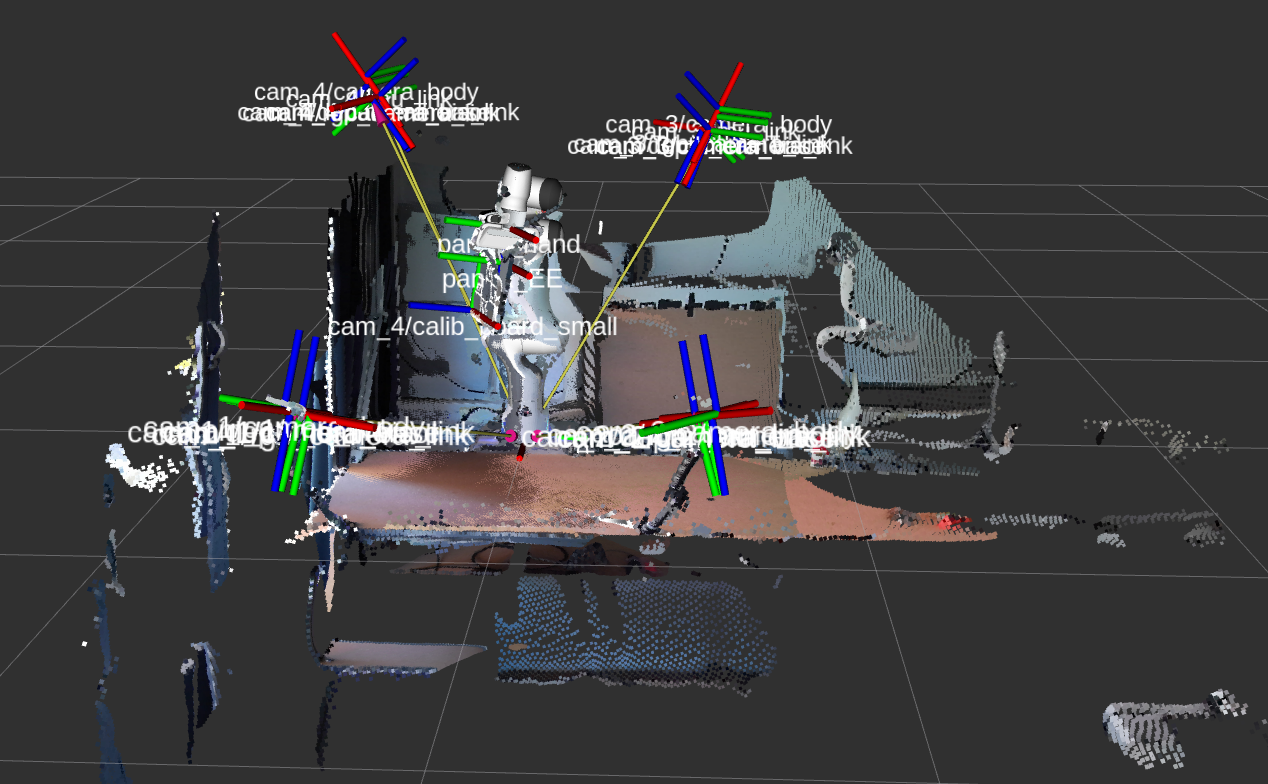Screen dimensions: 1268x784
Task: Click the small pink axis marker near the robot base
Action: pos(510,435)
